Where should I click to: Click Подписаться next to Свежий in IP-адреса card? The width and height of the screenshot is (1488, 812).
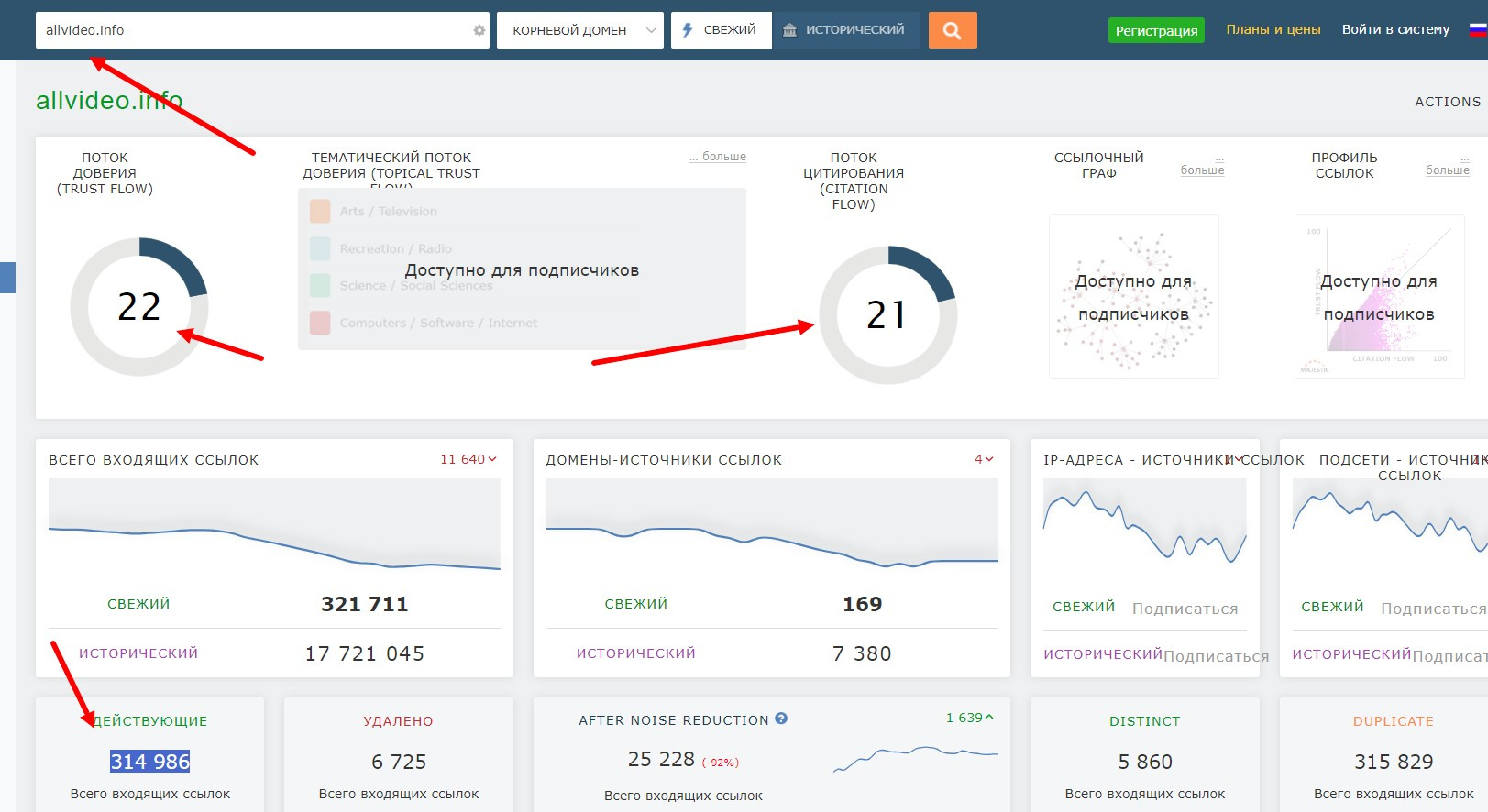(x=1185, y=609)
